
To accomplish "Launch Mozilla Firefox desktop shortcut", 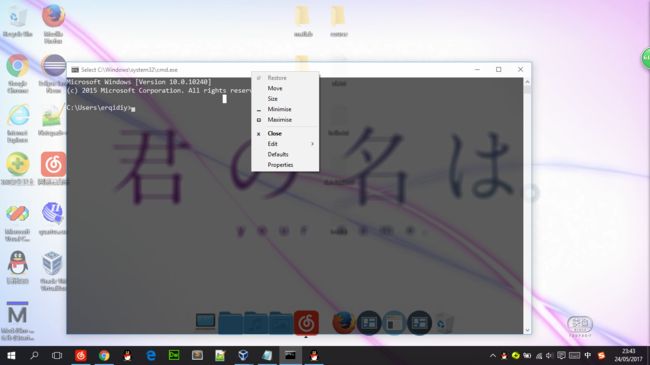I will (53, 23).
